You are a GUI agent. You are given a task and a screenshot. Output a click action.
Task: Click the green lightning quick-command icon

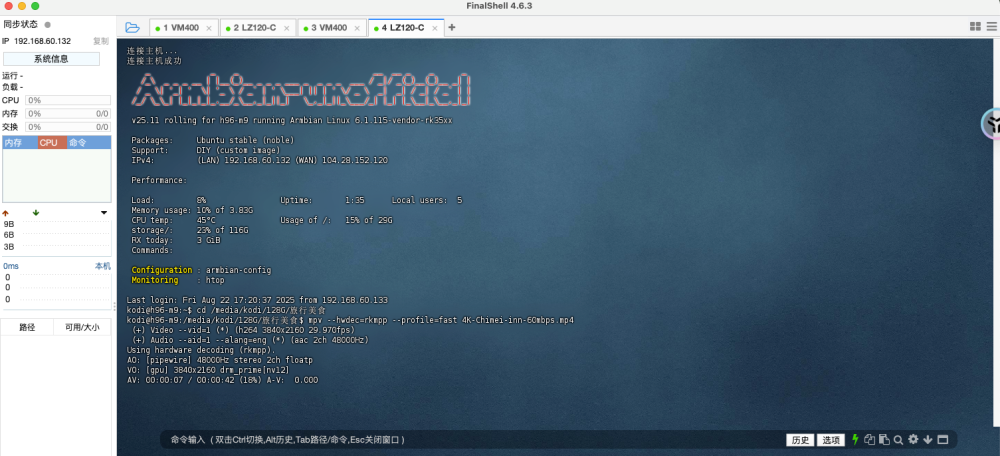(855, 439)
